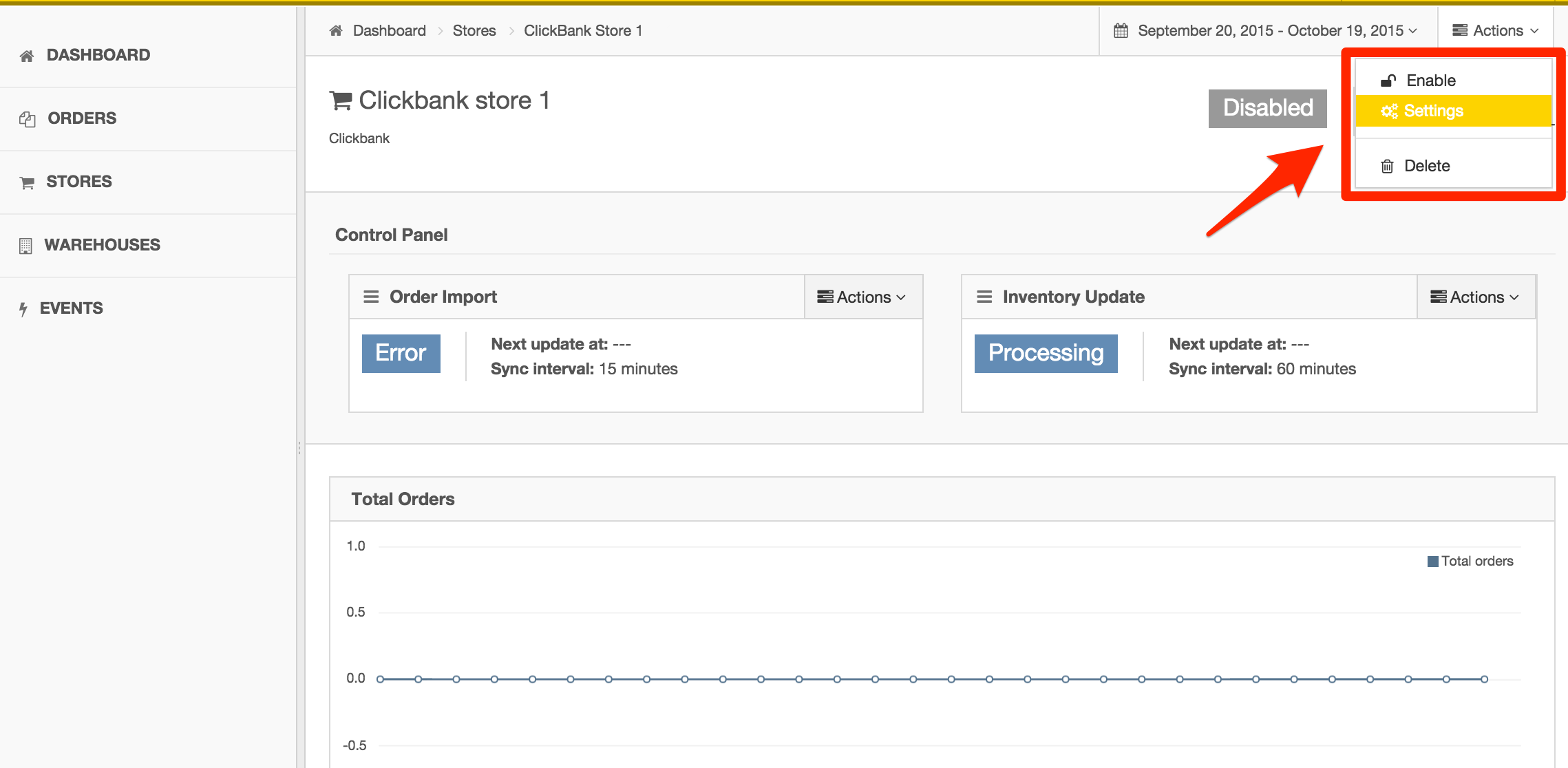Screen dimensions: 1568x768
Task: Open the Order Import Actions dropdown
Action: click(862, 297)
